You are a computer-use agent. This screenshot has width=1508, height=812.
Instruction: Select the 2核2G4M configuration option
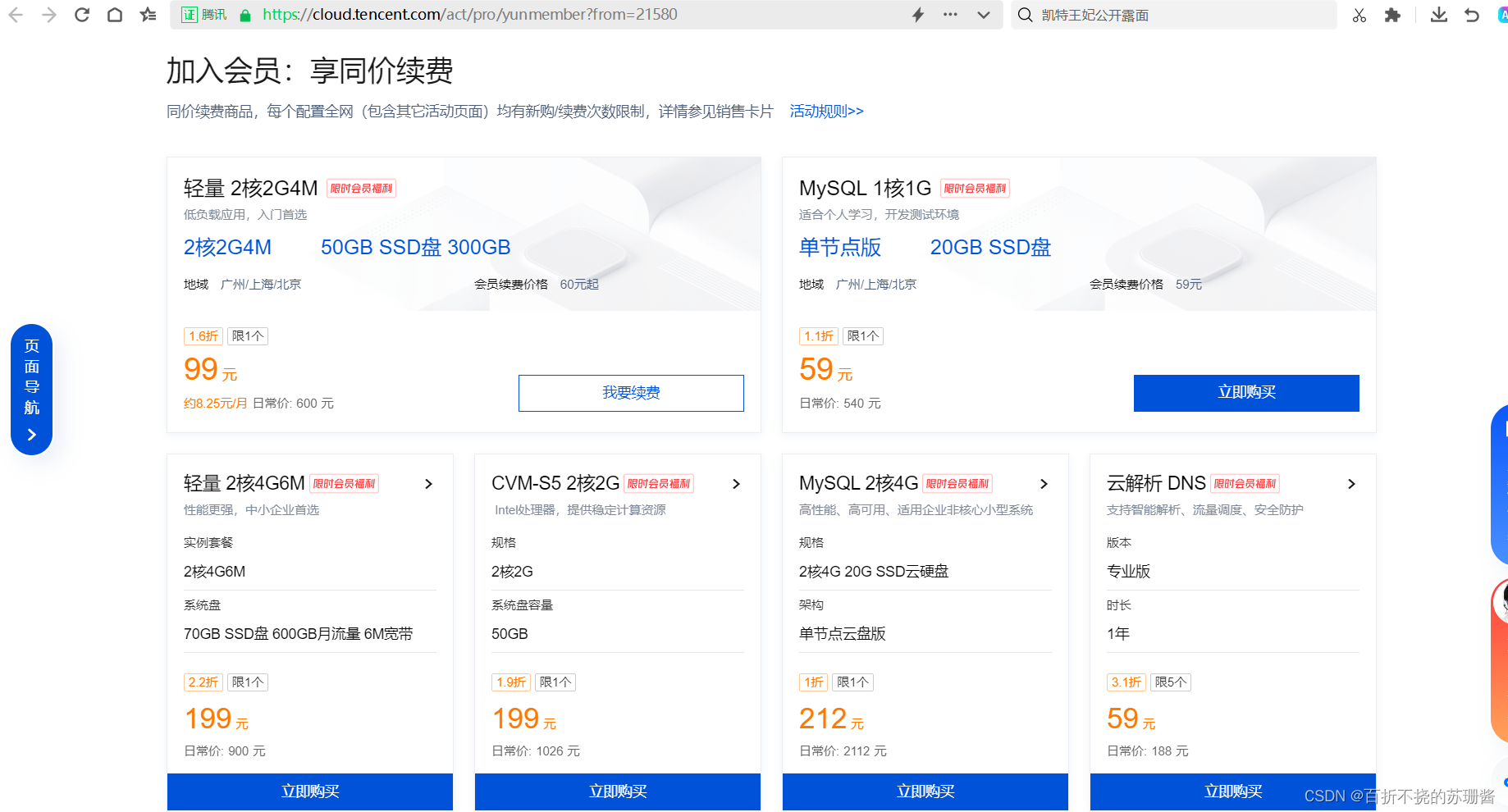(227, 247)
